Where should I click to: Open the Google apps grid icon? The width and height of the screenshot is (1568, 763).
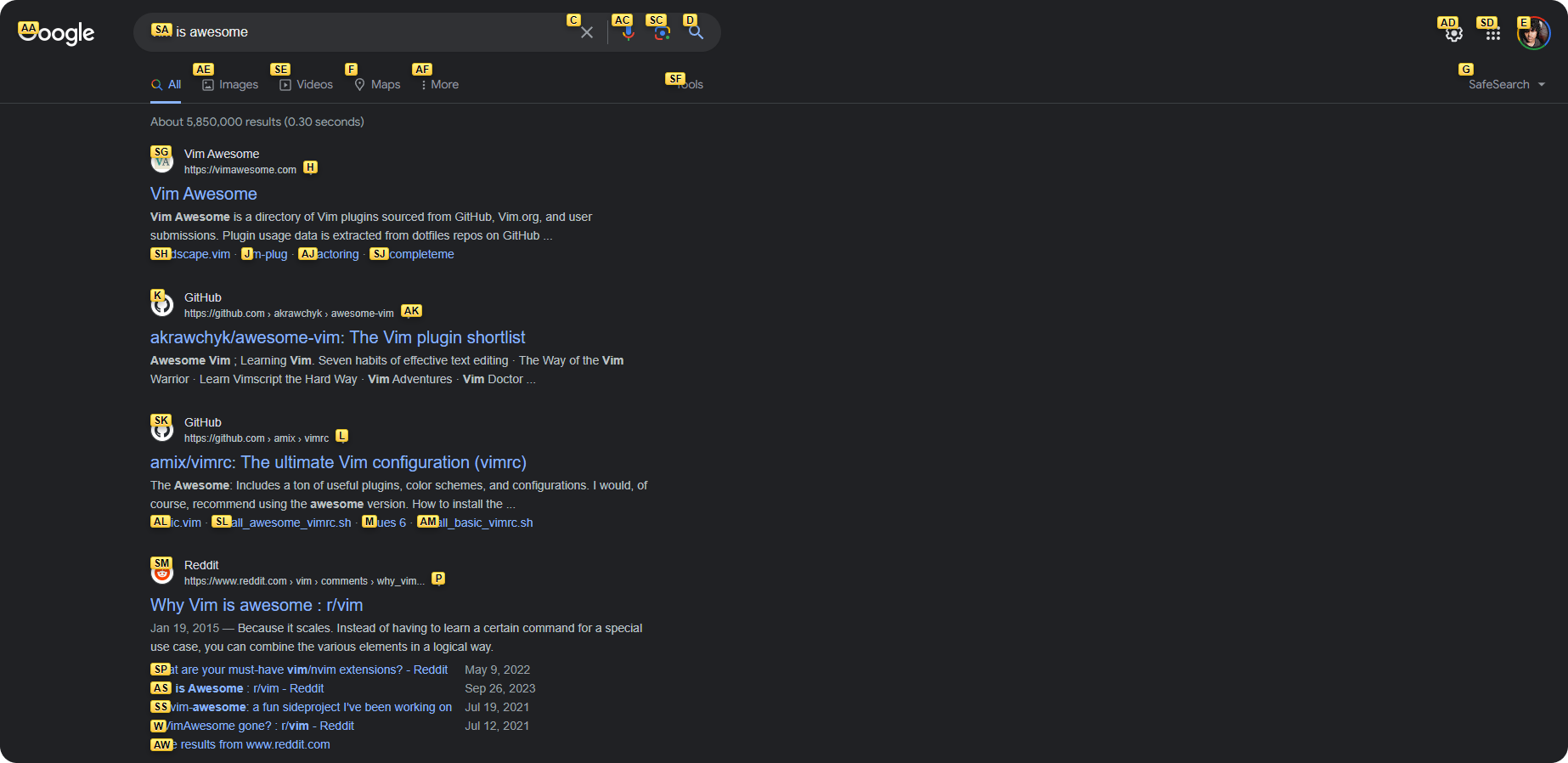(x=1493, y=34)
